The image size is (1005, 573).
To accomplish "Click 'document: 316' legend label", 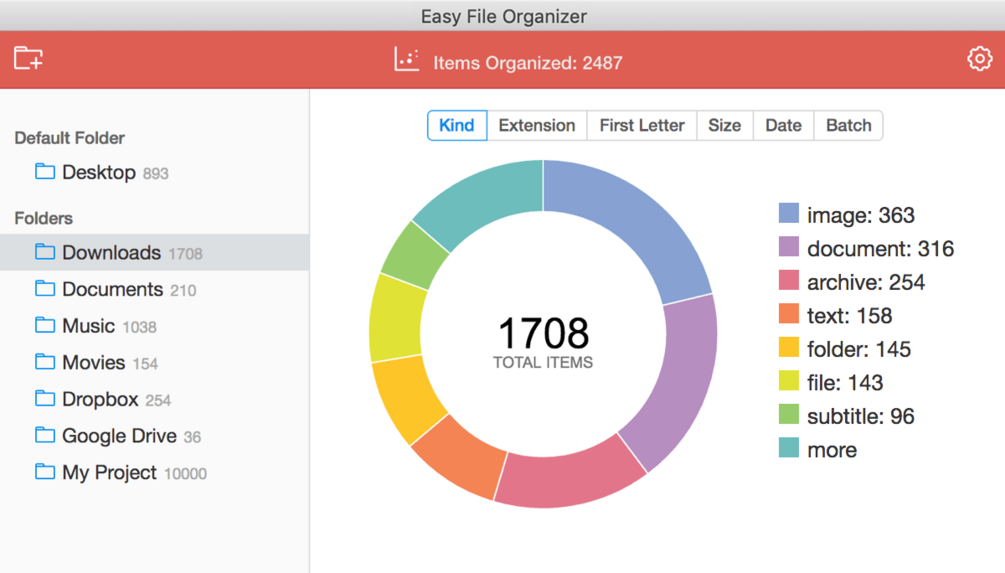I will point(881,249).
